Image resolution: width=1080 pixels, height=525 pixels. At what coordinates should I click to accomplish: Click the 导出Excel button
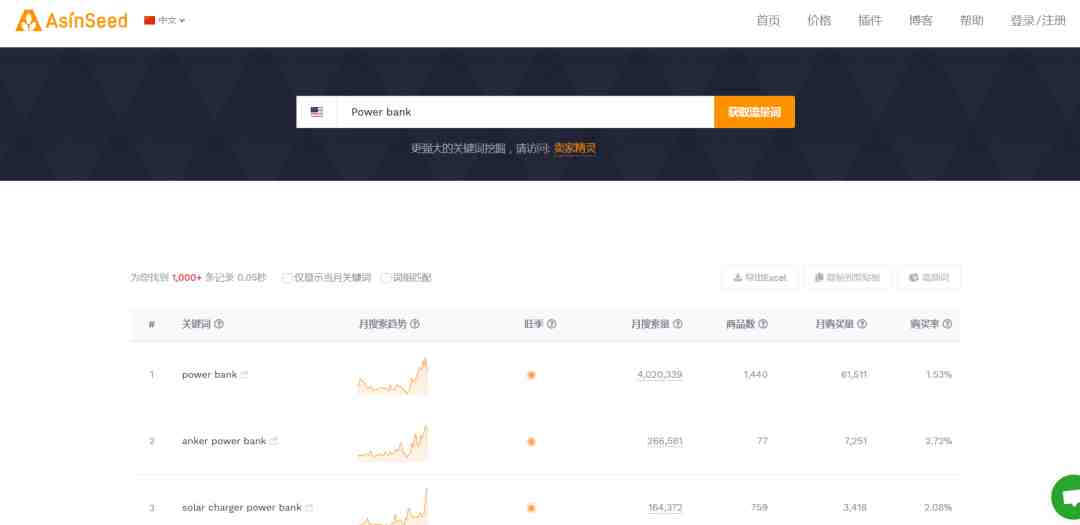point(760,278)
